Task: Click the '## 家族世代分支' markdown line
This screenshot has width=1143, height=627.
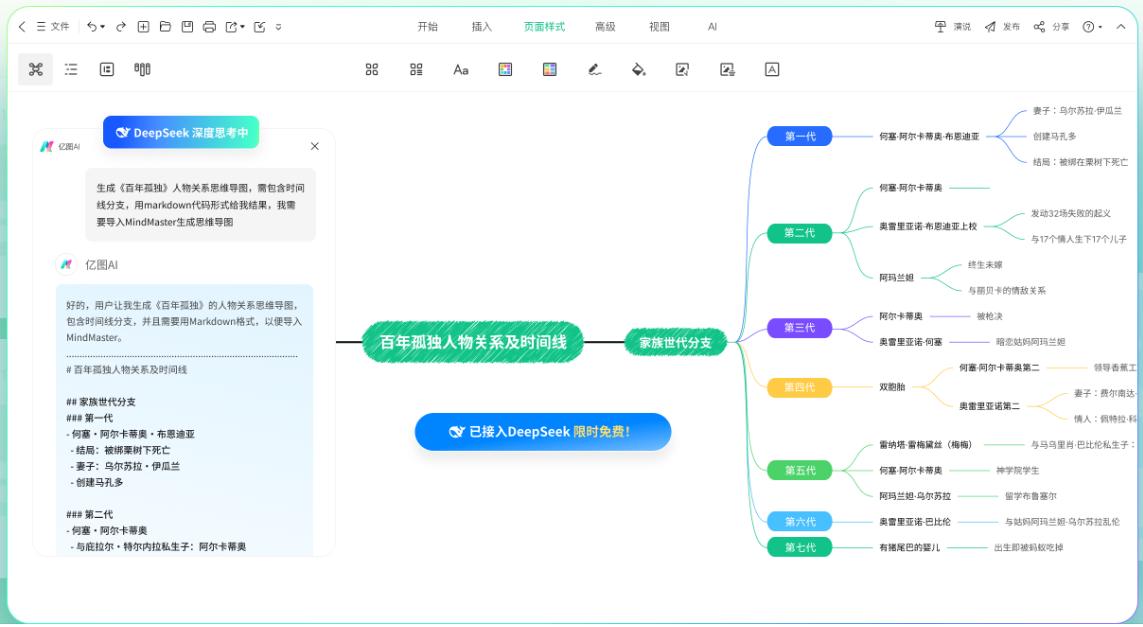Action: (101, 402)
